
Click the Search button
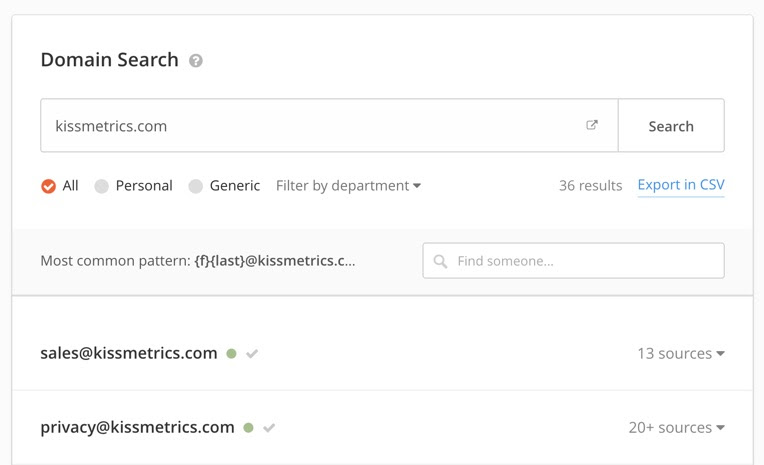pyautogui.click(x=671, y=126)
